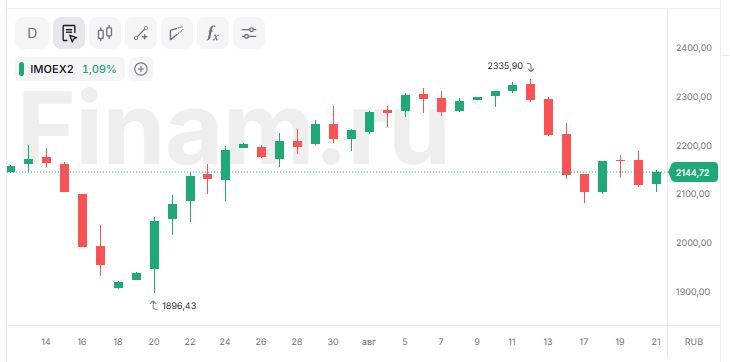Image resolution: width=730 pixels, height=362 pixels.
Task: Click the plus icon to add instrument
Action: click(x=141, y=69)
